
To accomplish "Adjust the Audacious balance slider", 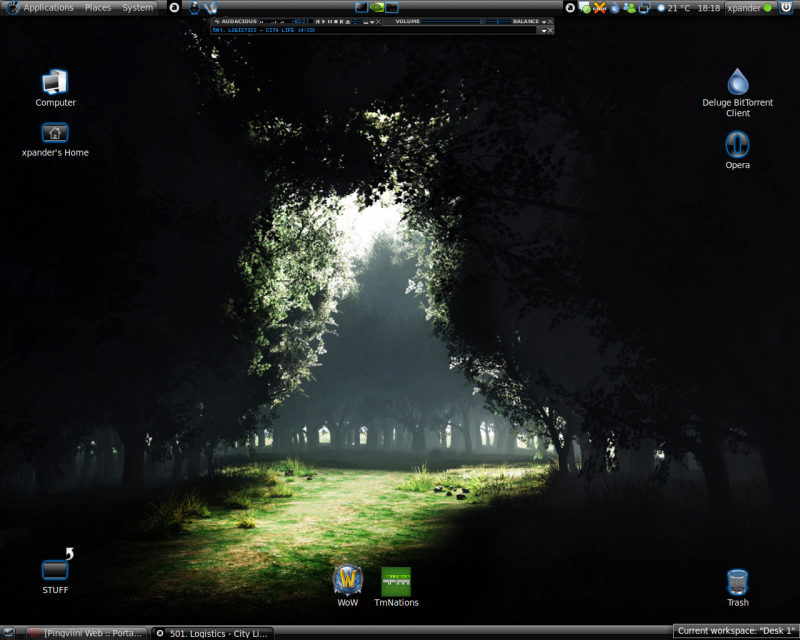I will coord(497,21).
